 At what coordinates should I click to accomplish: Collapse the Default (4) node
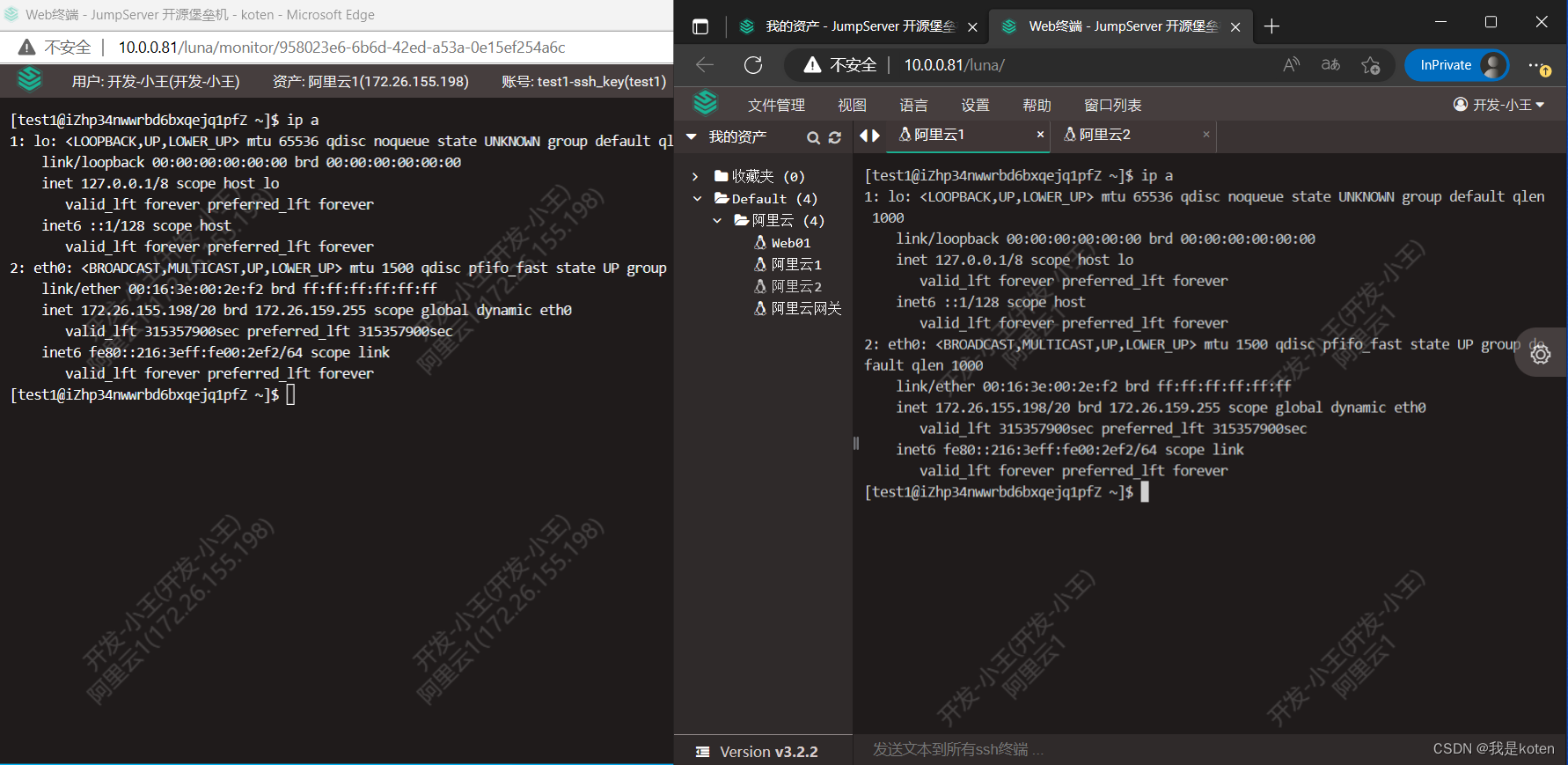pyautogui.click(x=697, y=199)
